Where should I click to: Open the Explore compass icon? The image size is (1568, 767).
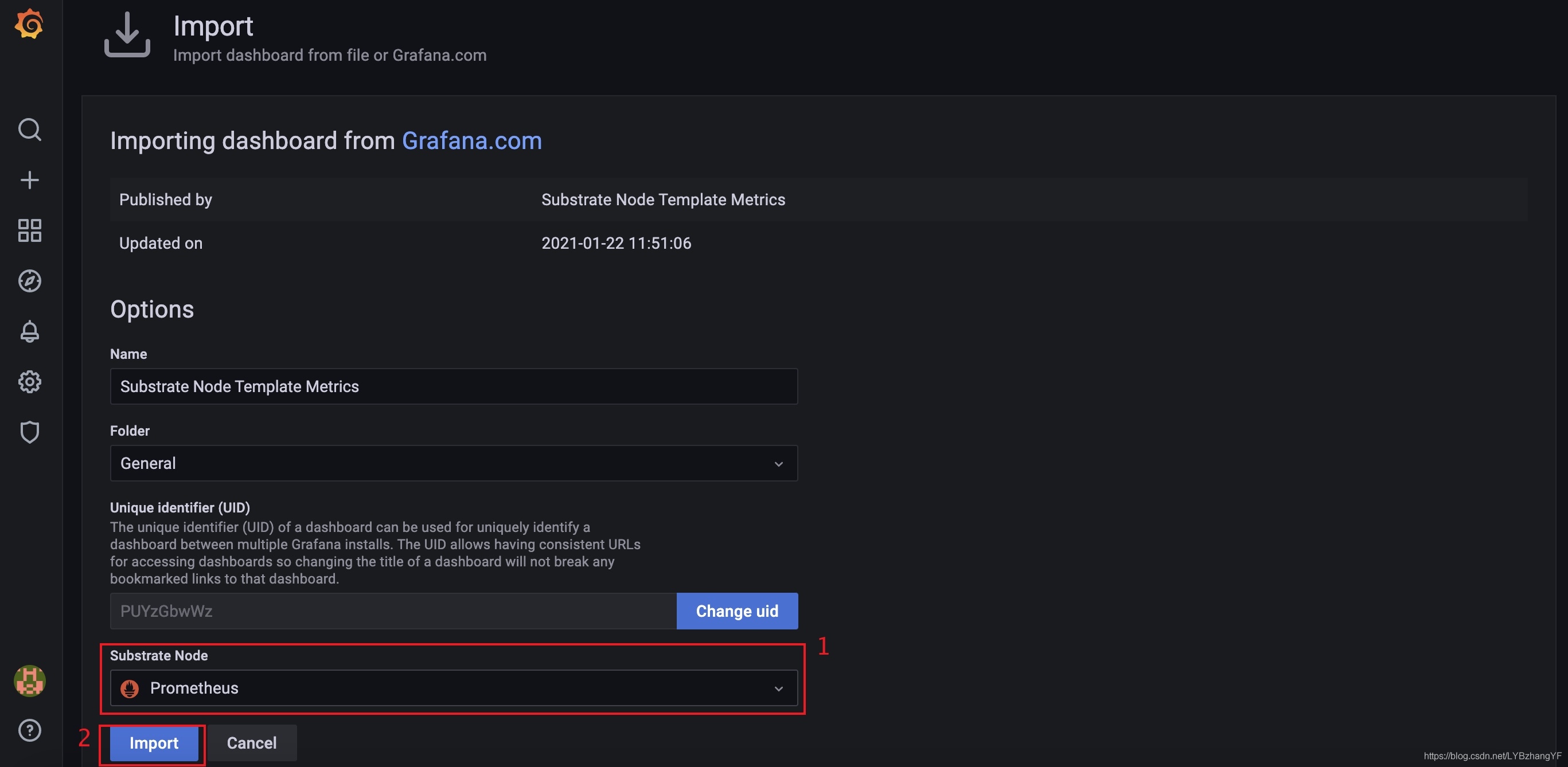coord(29,281)
